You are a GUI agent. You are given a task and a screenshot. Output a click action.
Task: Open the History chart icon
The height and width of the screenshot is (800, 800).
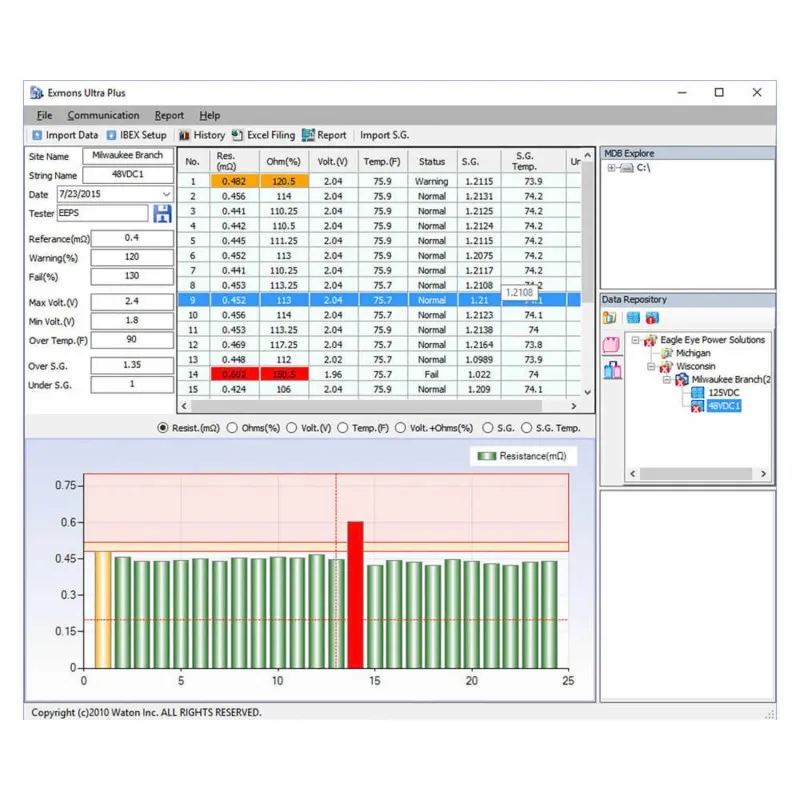point(185,135)
